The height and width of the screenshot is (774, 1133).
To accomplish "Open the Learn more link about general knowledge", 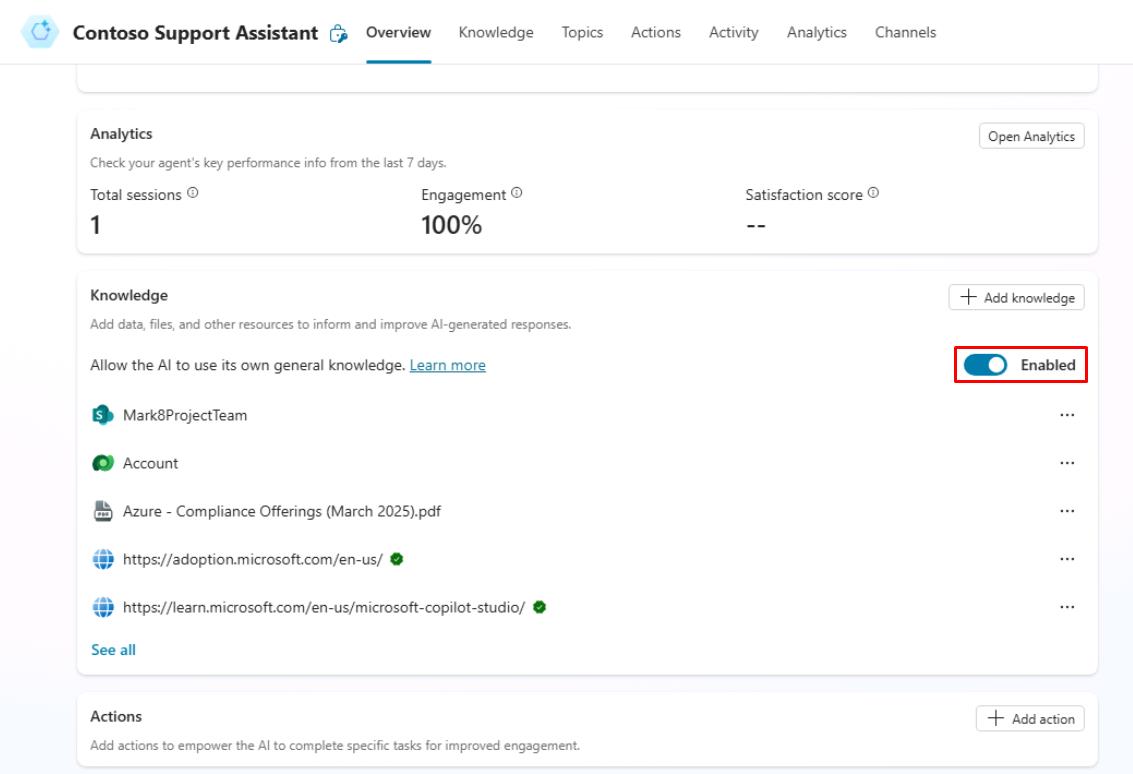I will 447,365.
